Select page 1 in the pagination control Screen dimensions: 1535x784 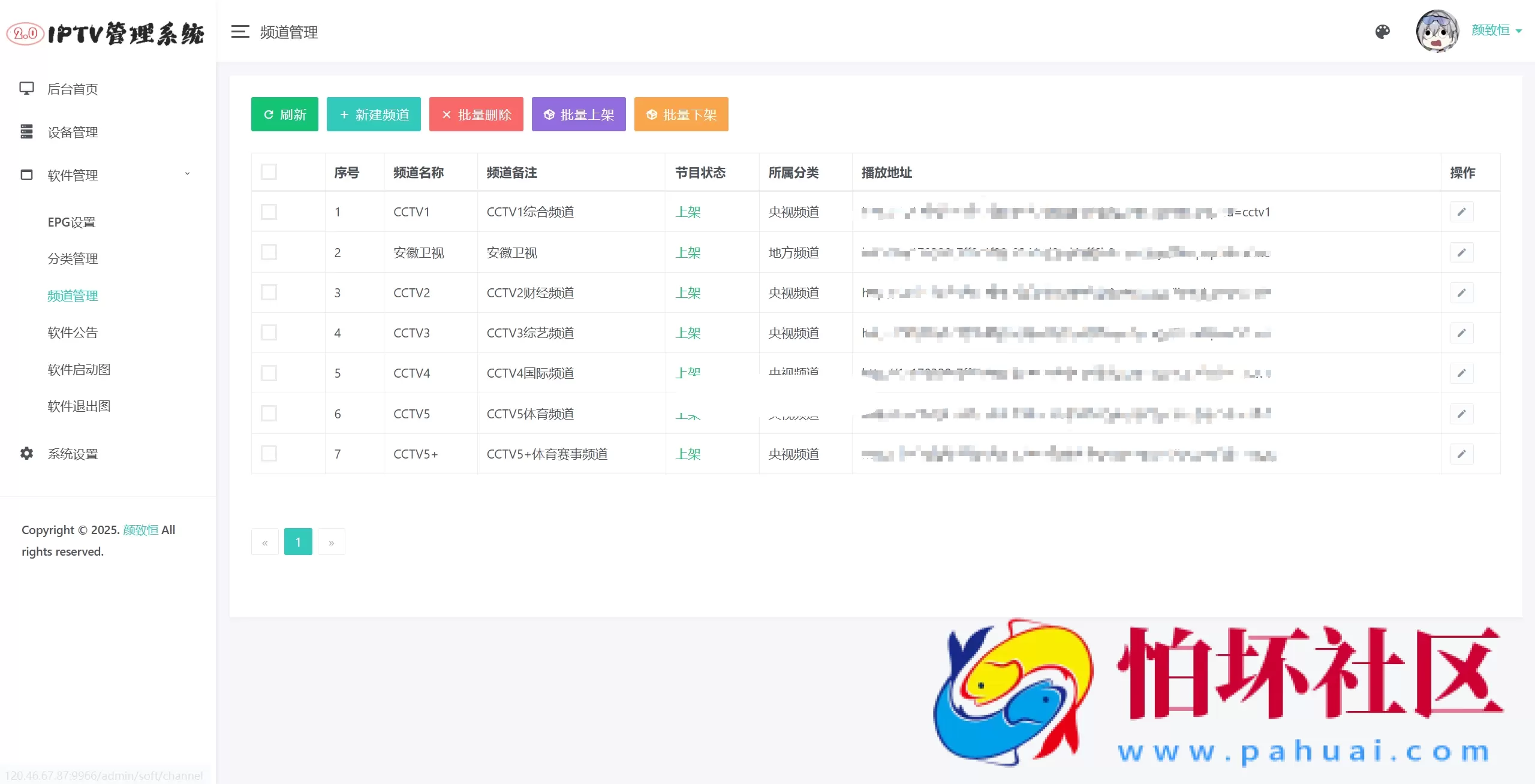[x=298, y=541]
